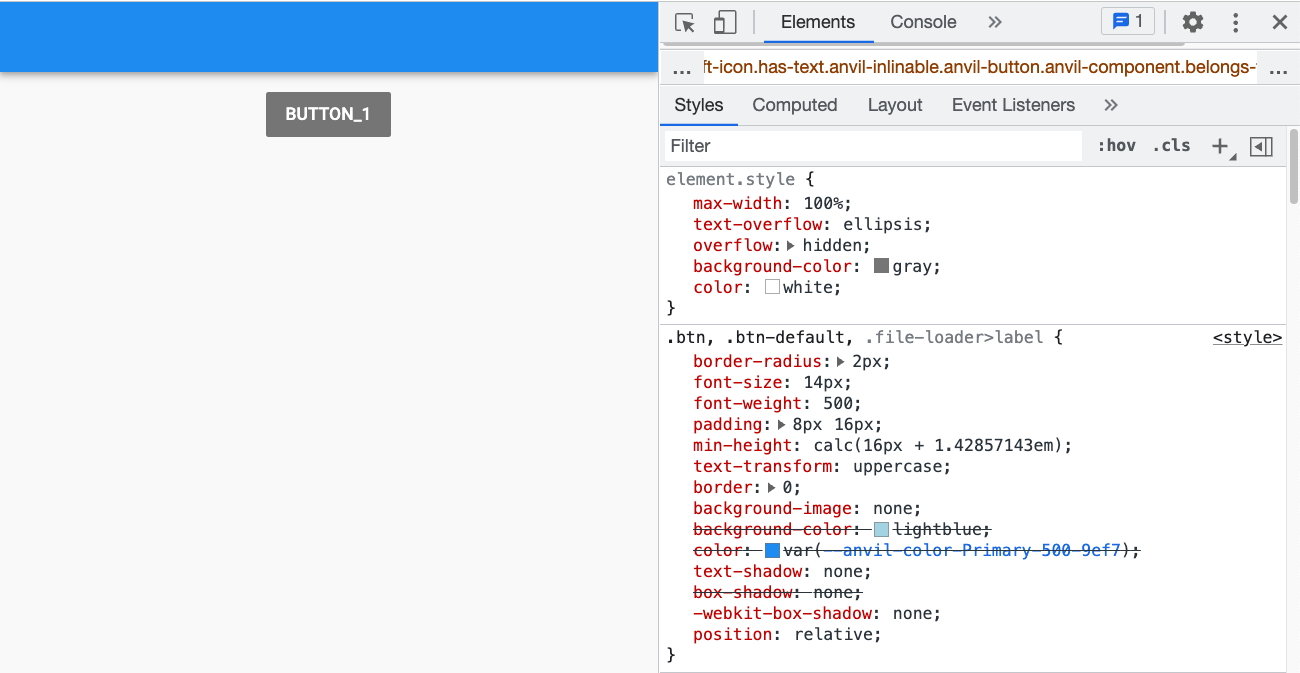Expand the padding shorthand property triangle
This screenshot has width=1300, height=673.
pos(781,424)
